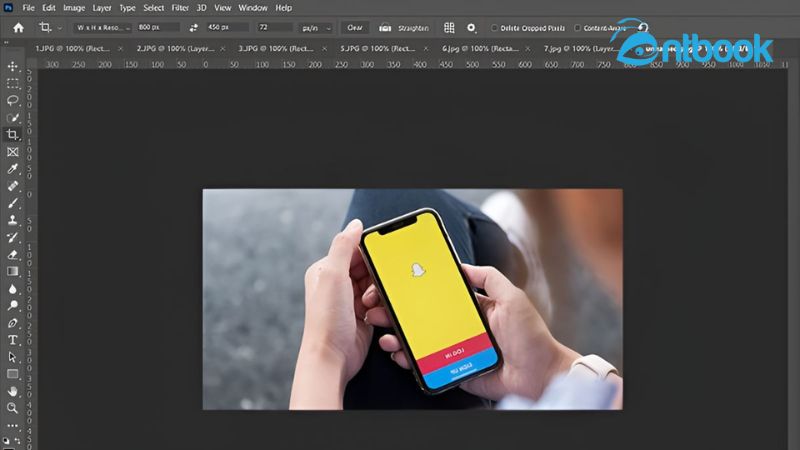Open the File menu

pos(29,8)
